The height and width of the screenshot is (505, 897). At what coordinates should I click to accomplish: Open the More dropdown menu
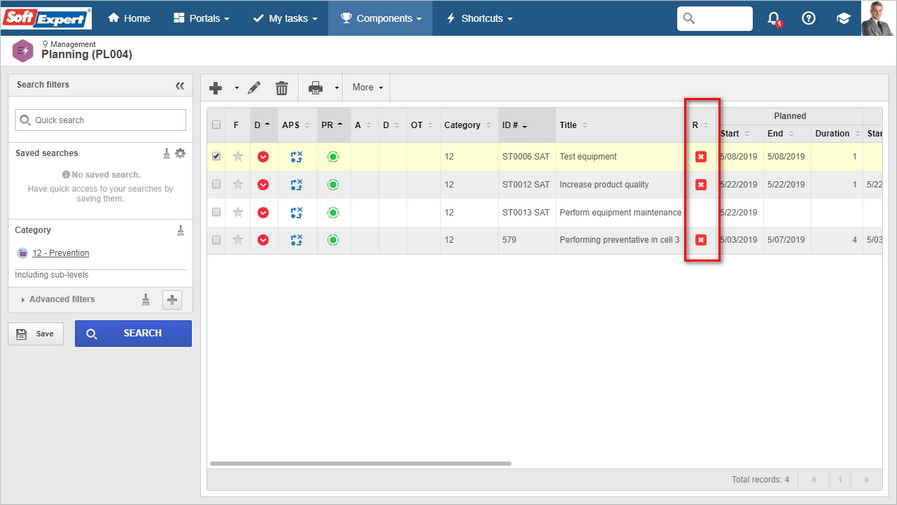367,88
